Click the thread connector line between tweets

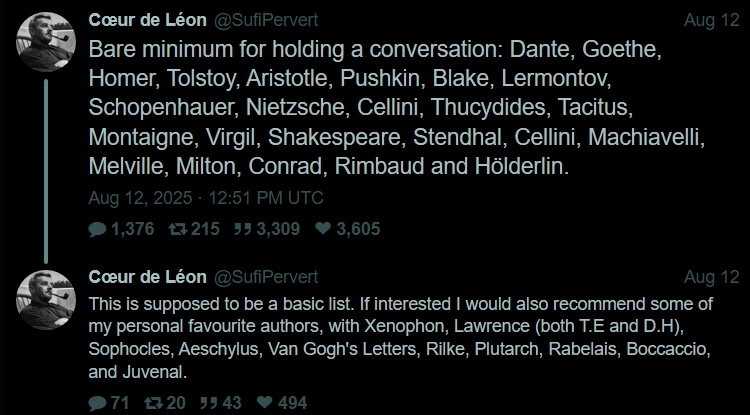(x=46, y=171)
